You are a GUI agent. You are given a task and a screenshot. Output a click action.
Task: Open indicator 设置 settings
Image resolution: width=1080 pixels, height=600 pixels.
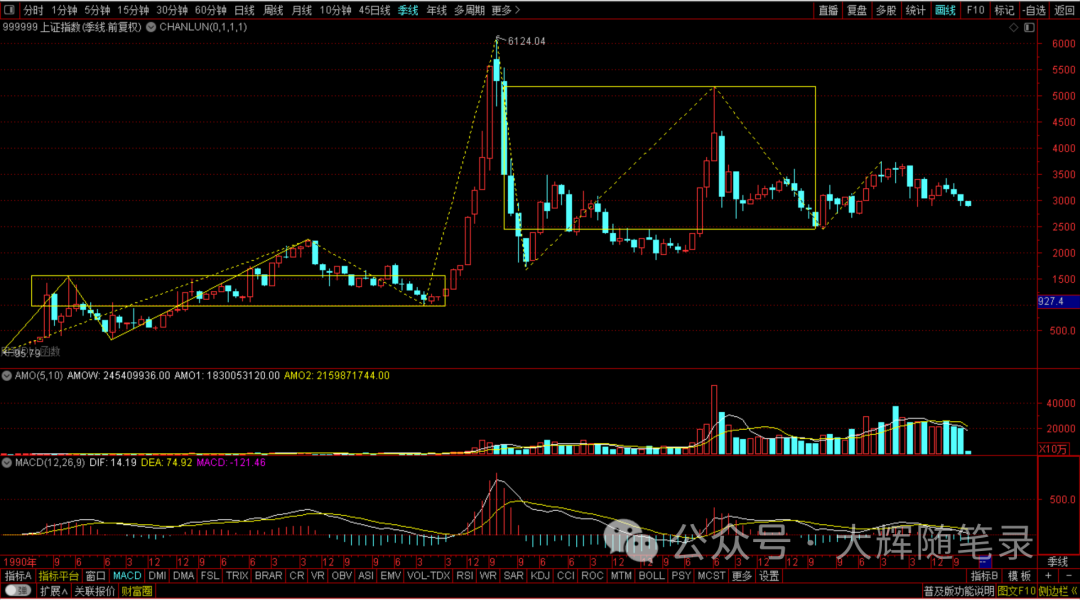[769, 576]
